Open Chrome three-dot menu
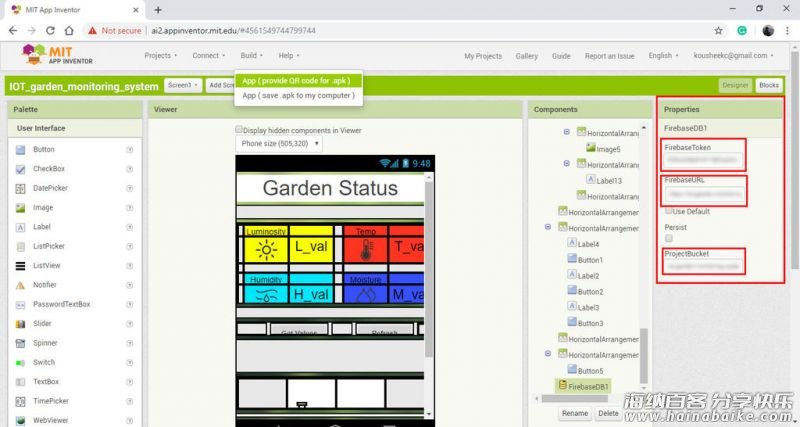The height and width of the screenshot is (427, 800). tap(787, 31)
